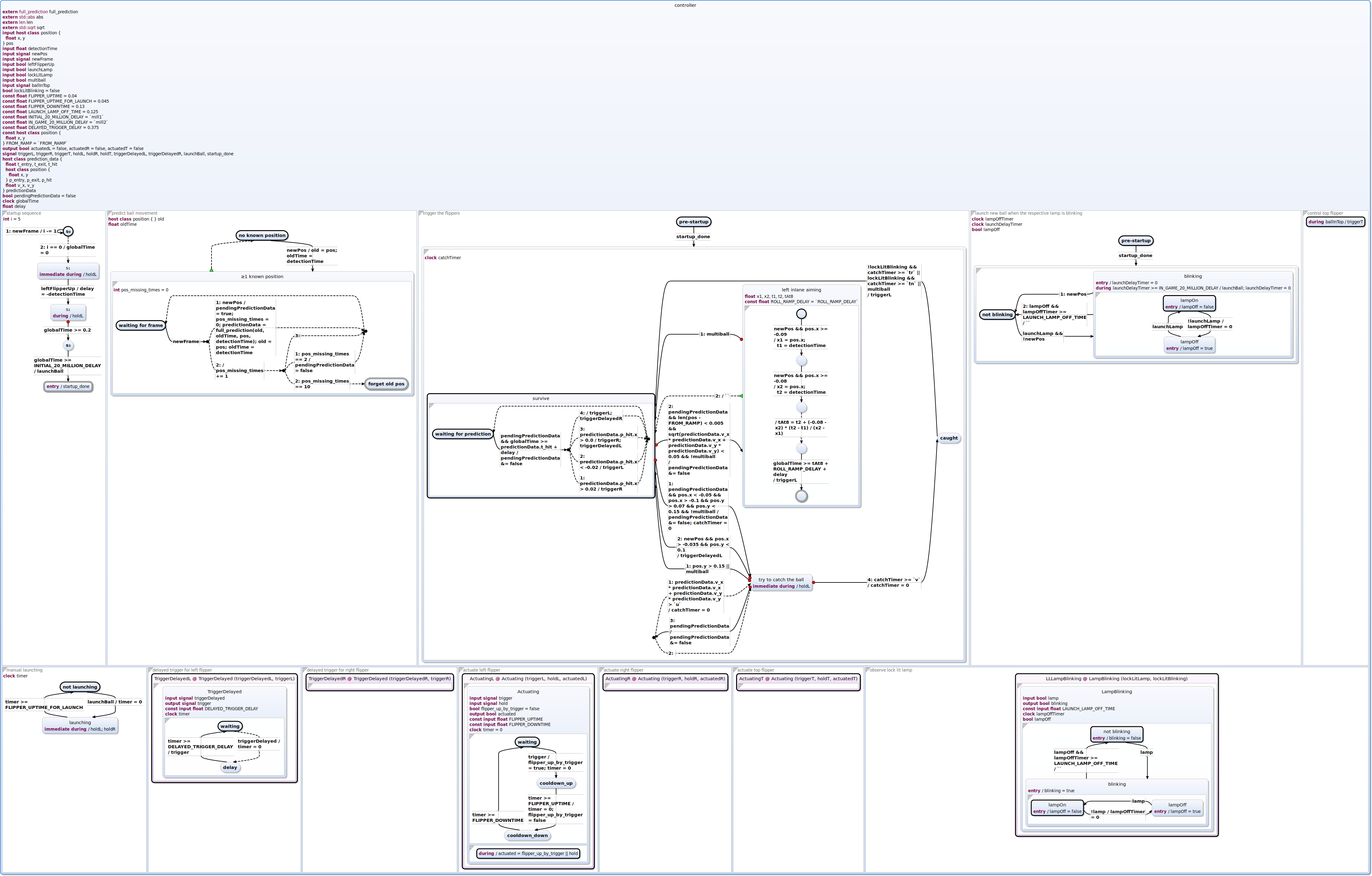Select state s1 with 'immediate during / holdL'

pos(68,271)
